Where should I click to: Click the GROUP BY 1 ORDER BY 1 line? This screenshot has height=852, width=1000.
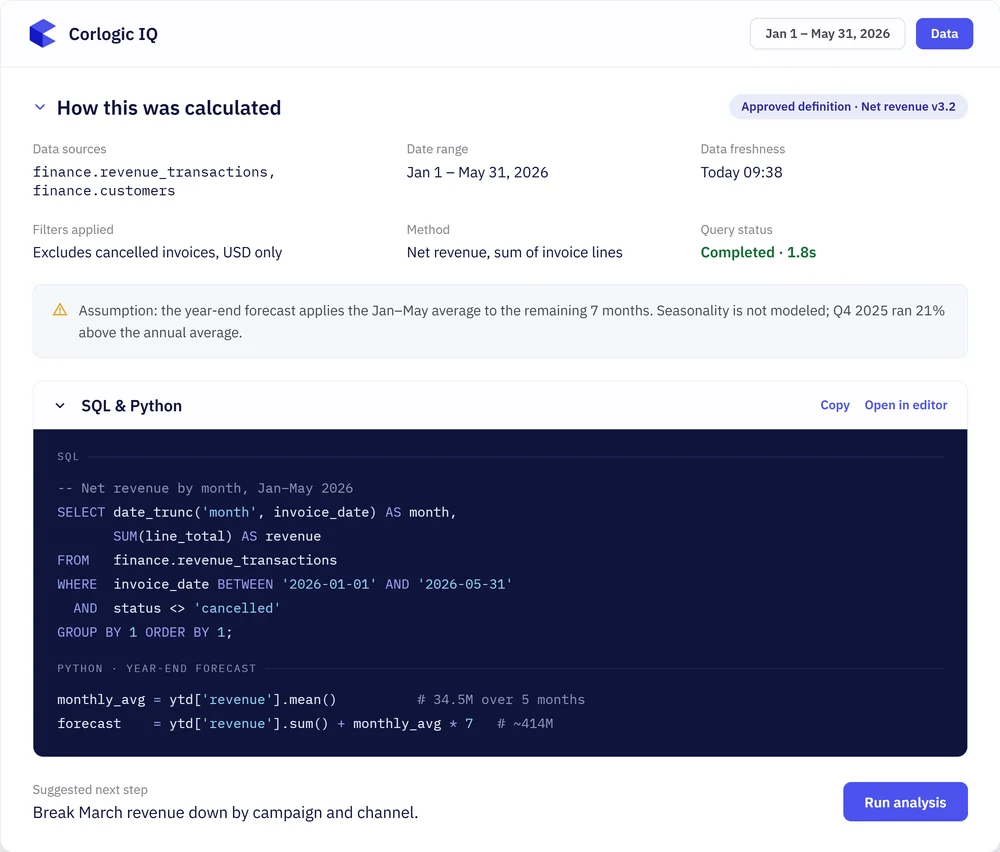pos(145,632)
